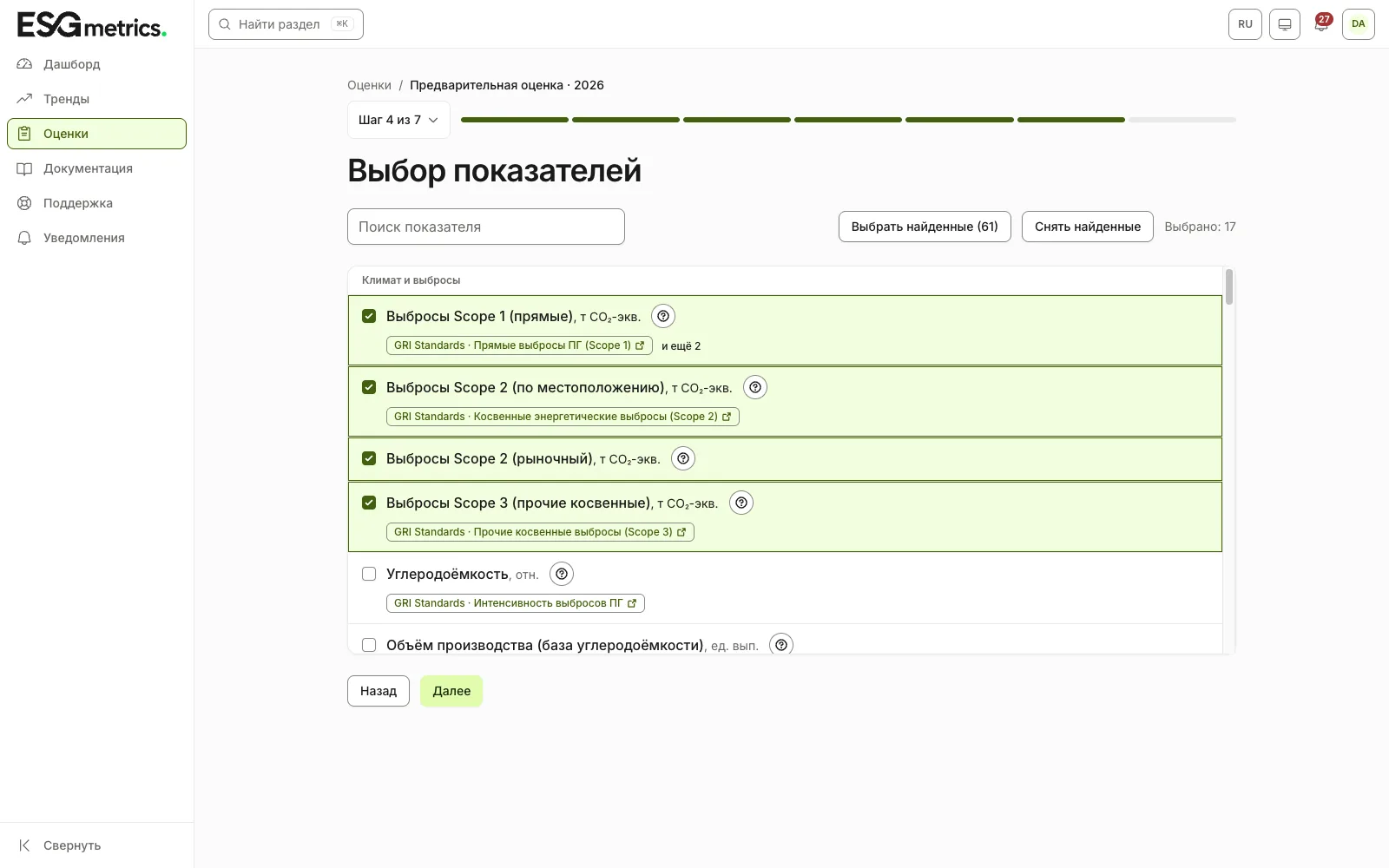
Task: Focus the Поиск показателя search field
Action: point(486,227)
